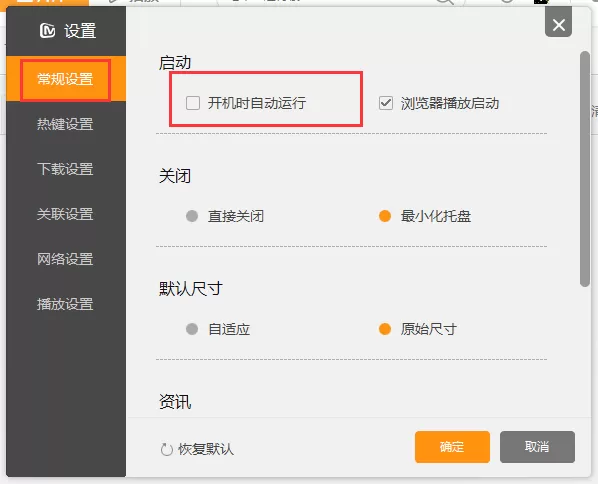This screenshot has width=598, height=484.
Task: Select the 直接关闭 radio option
Action: click(x=192, y=216)
